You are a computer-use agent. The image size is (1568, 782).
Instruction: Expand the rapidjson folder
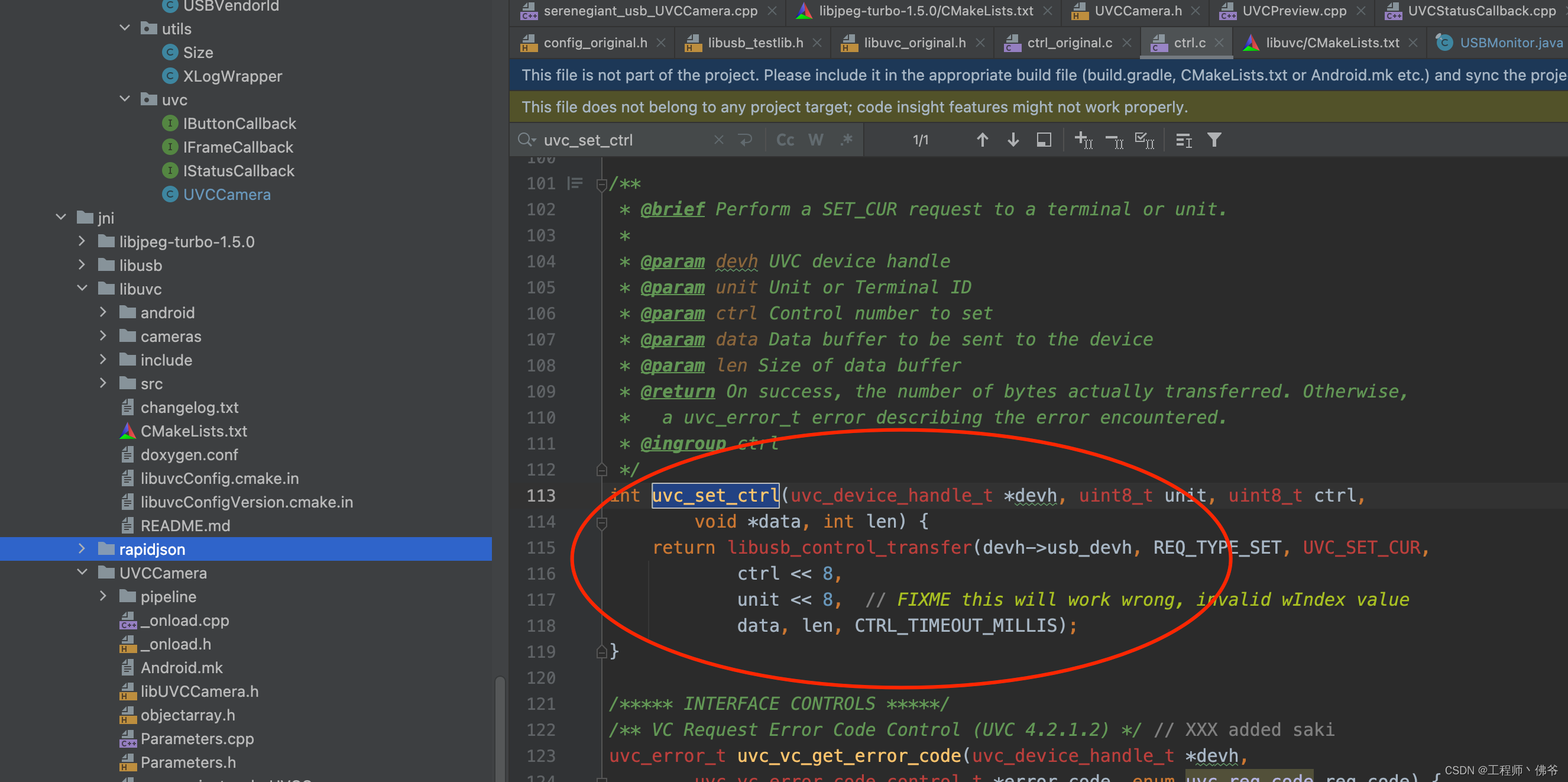click(82, 549)
